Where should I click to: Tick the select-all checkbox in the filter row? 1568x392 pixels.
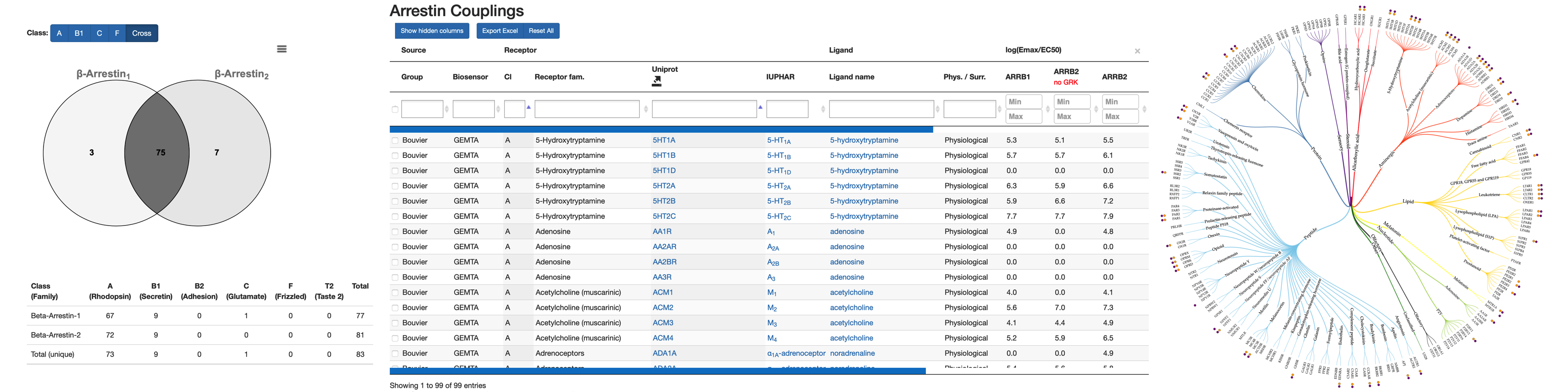pos(395,110)
